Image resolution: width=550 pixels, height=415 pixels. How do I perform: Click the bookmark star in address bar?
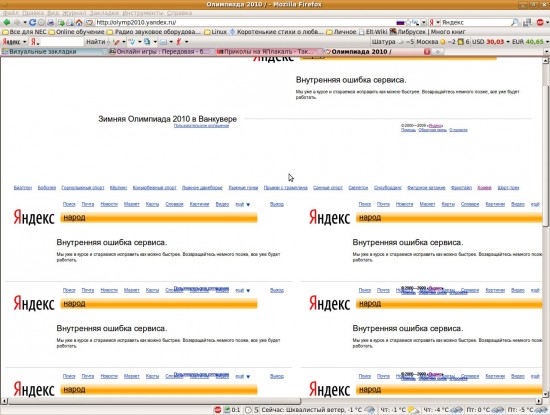click(x=408, y=22)
